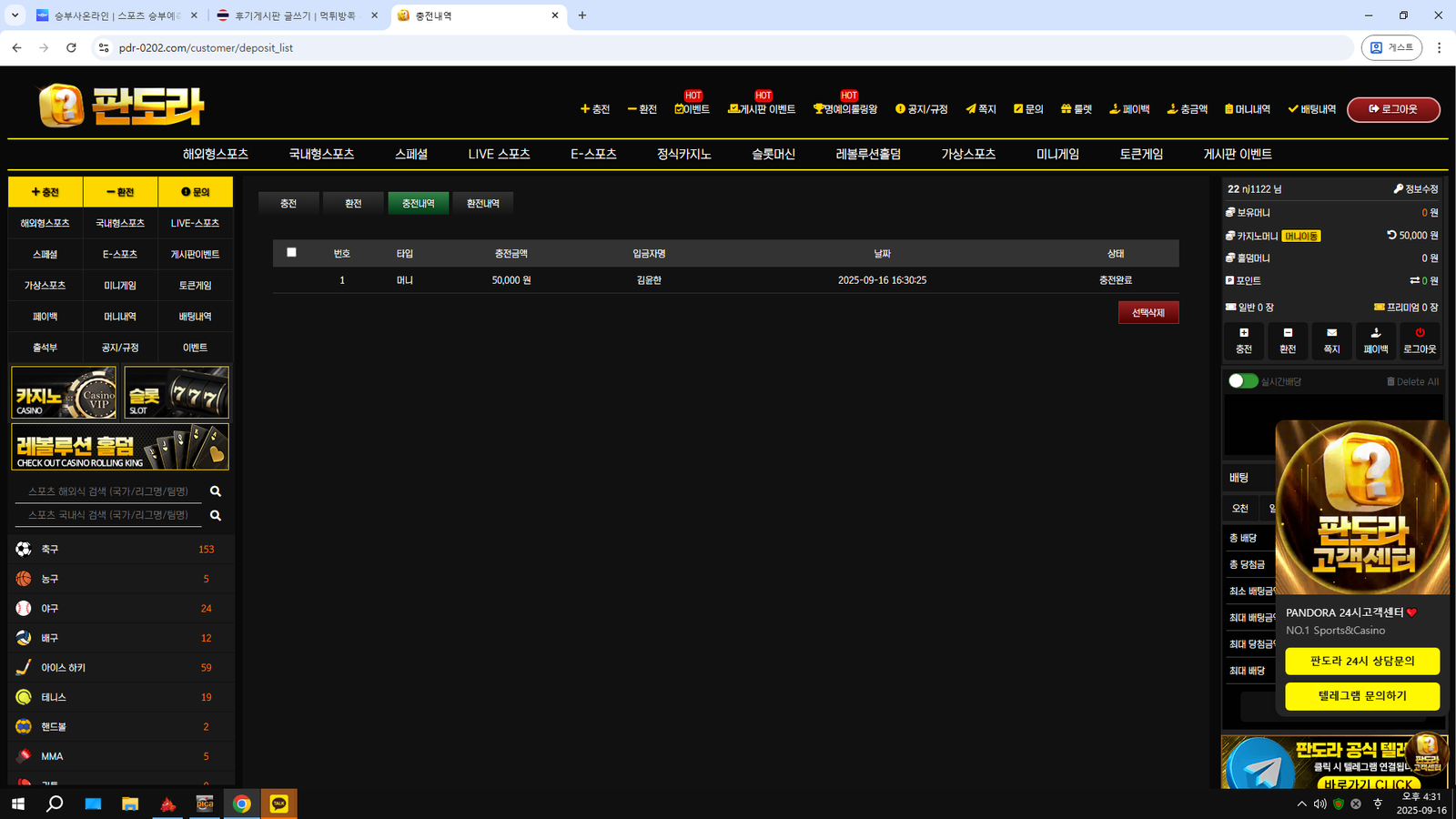Switch to the 환전내역 tab

click(x=482, y=204)
